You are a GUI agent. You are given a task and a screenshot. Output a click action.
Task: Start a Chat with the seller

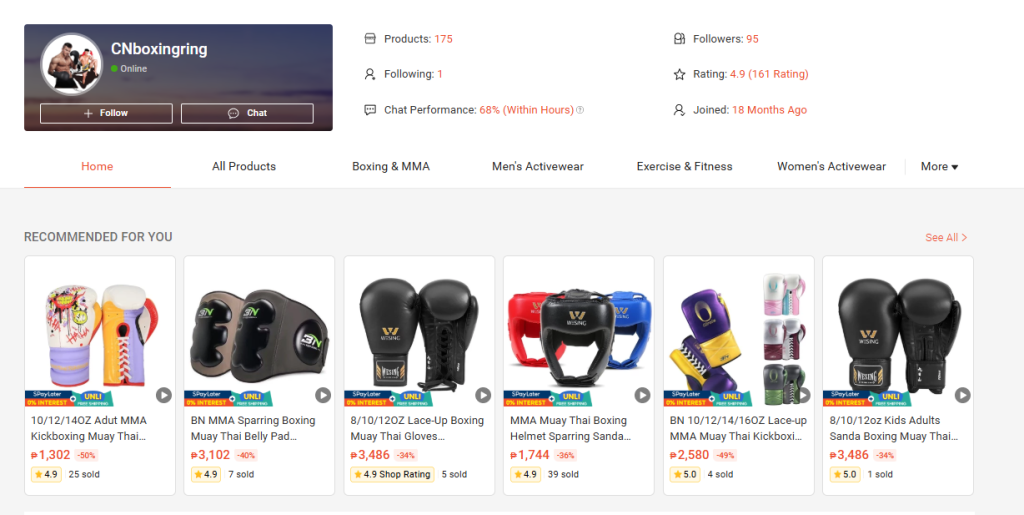click(x=247, y=113)
